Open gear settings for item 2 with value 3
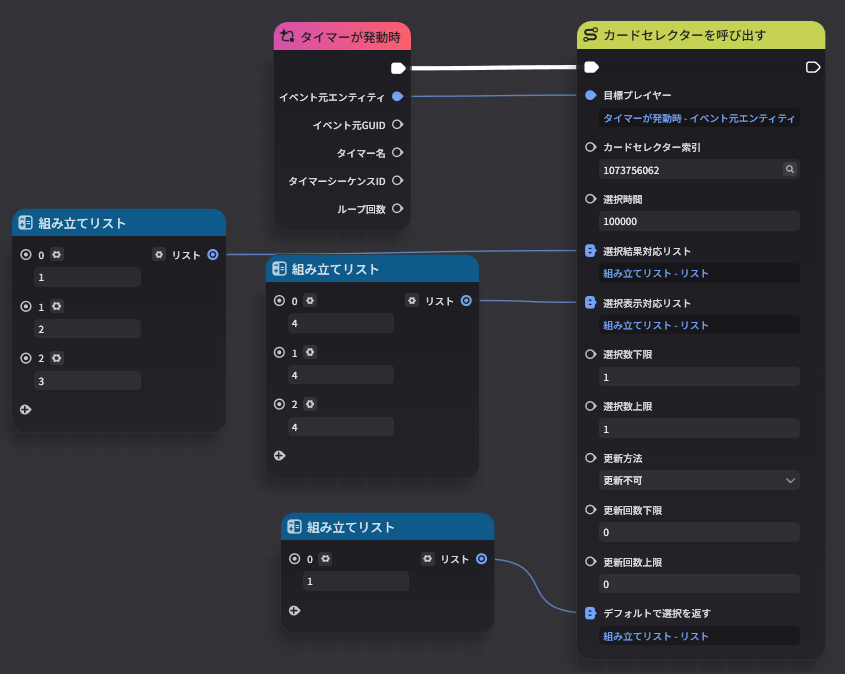845x674 pixels. 57,358
